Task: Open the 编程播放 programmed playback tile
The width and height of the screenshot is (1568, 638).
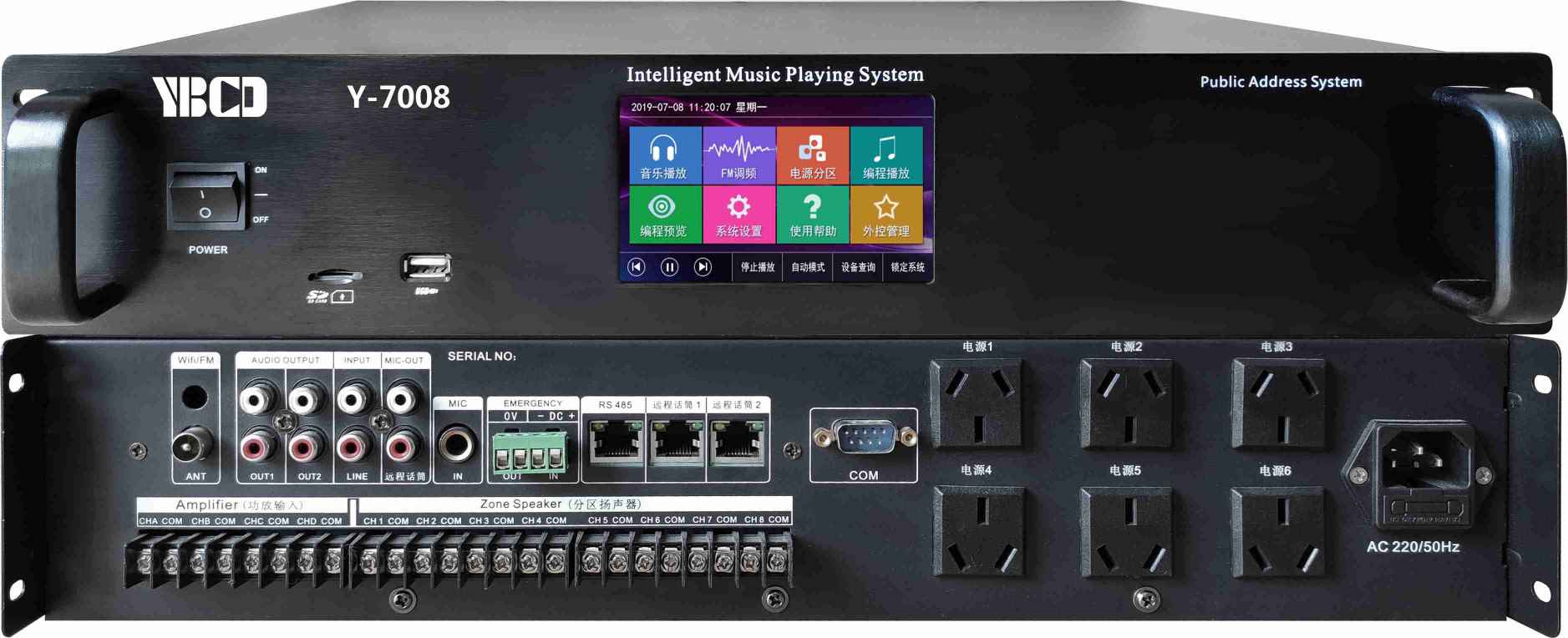Action: 886,155
